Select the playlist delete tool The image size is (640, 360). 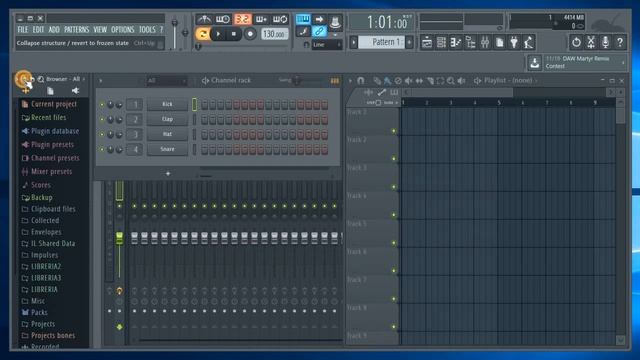point(398,81)
